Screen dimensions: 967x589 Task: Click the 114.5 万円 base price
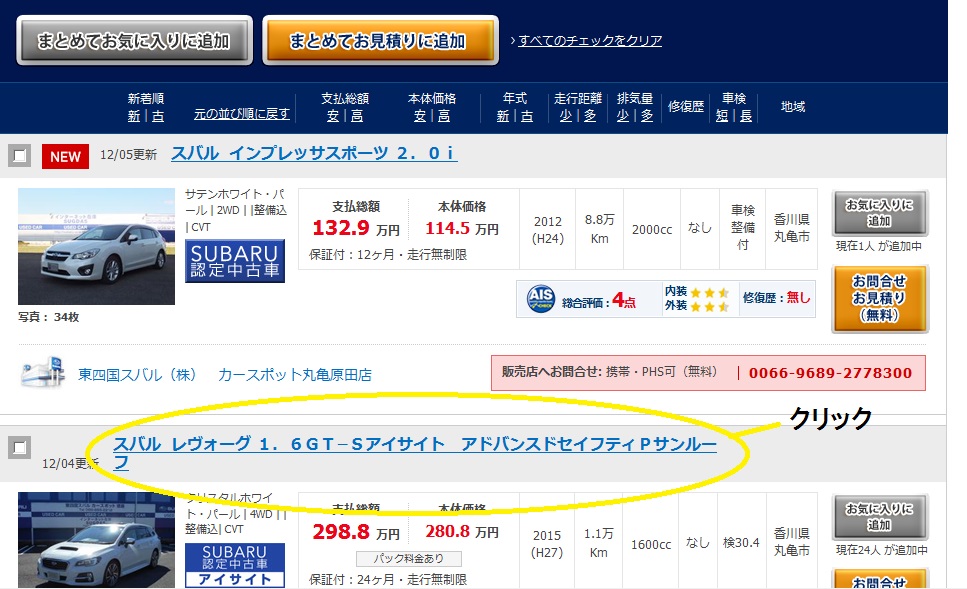click(x=462, y=229)
